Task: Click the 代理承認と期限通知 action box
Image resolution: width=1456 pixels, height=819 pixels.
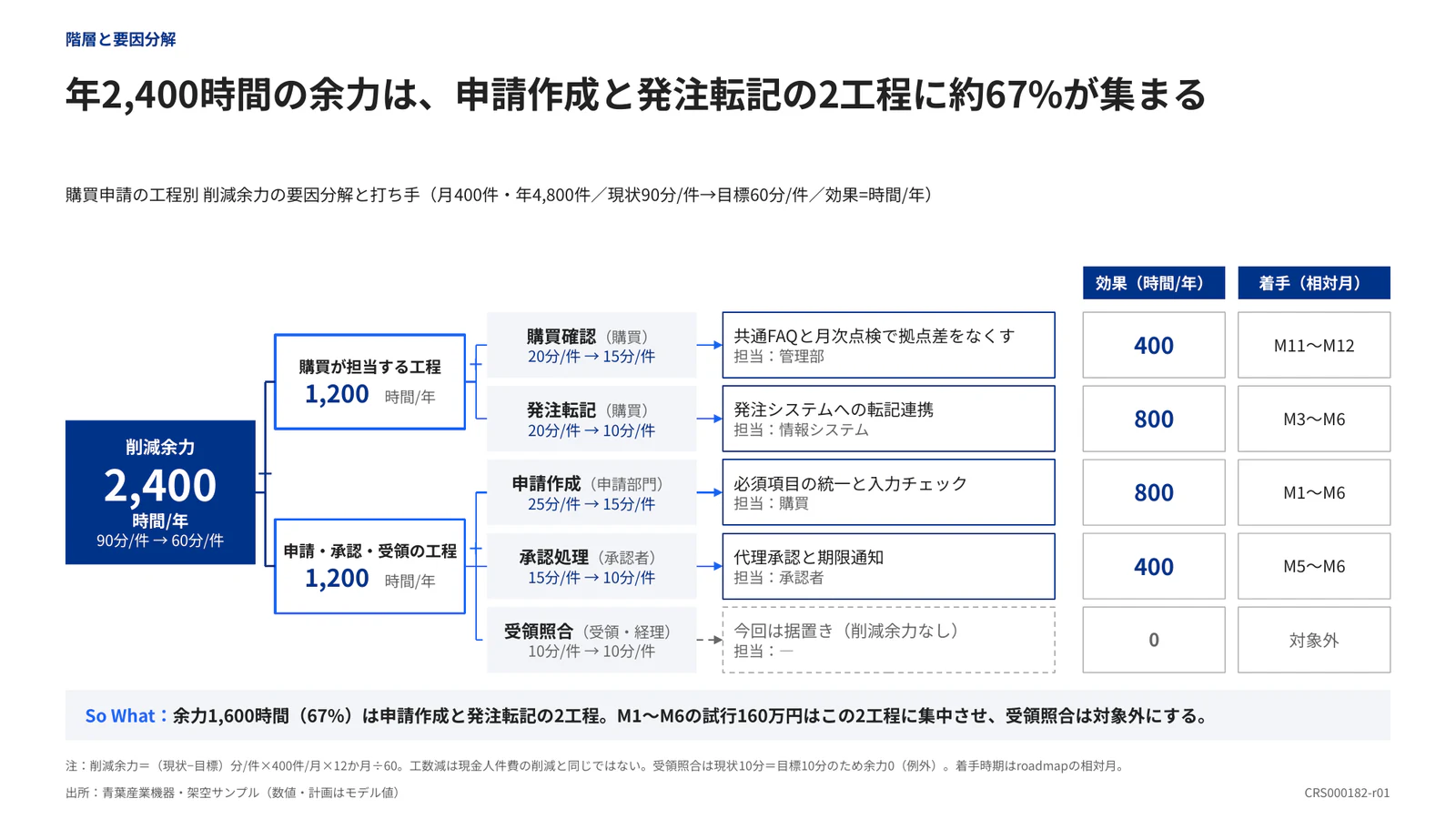Action: pos(888,566)
